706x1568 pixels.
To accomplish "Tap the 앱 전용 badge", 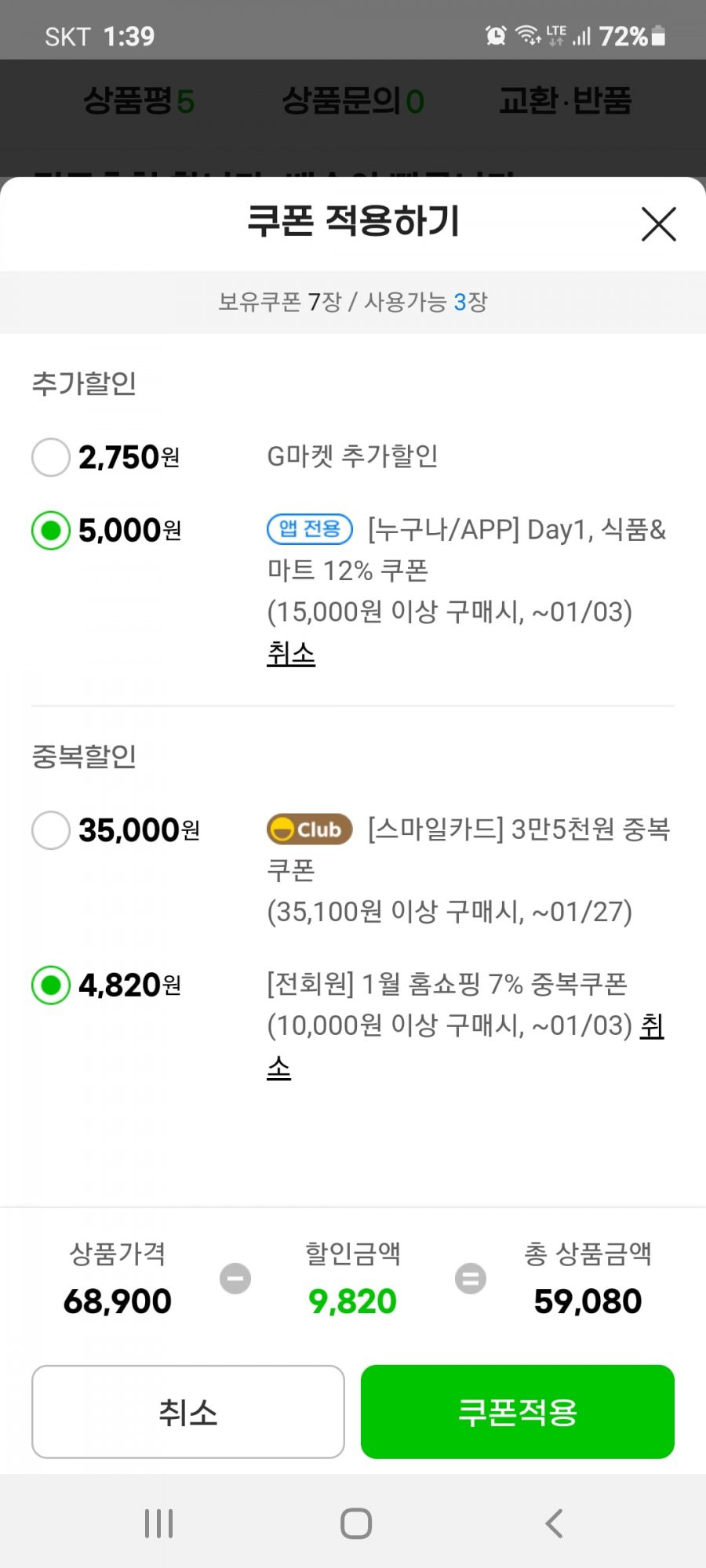I will pos(310,528).
